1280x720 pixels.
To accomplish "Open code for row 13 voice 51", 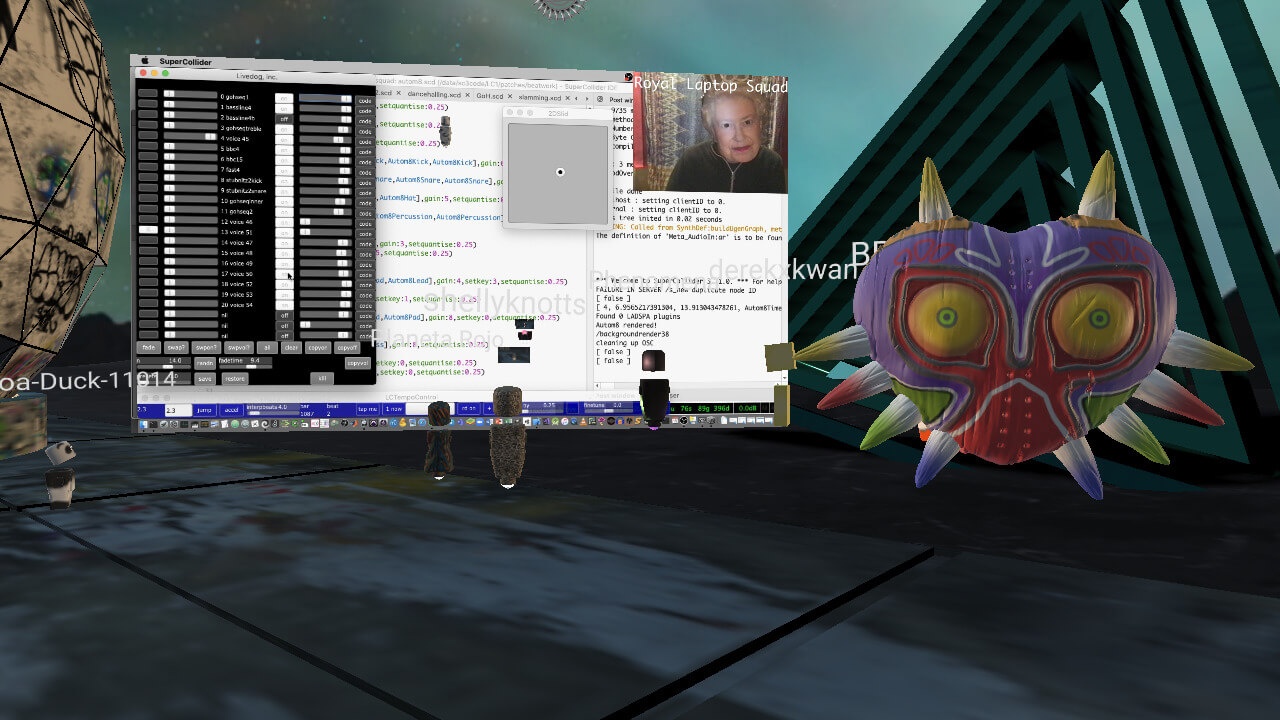I will tap(365, 234).
